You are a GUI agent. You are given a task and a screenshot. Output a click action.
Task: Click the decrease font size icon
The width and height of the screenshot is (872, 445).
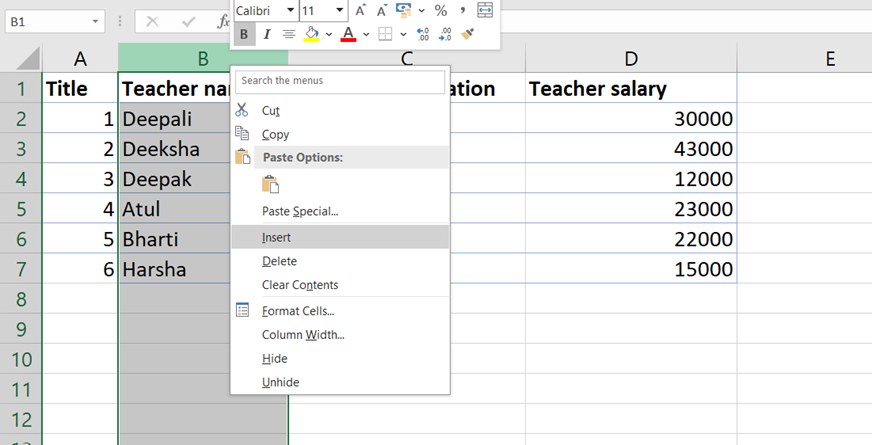pyautogui.click(x=383, y=10)
